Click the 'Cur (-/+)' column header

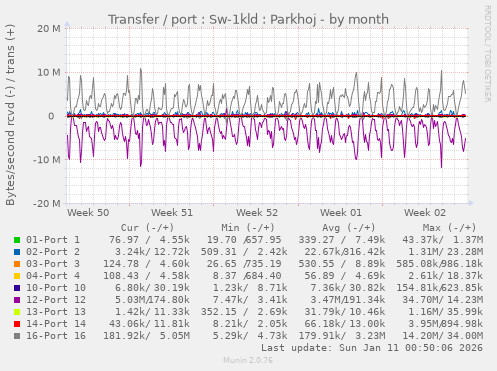tap(147, 228)
